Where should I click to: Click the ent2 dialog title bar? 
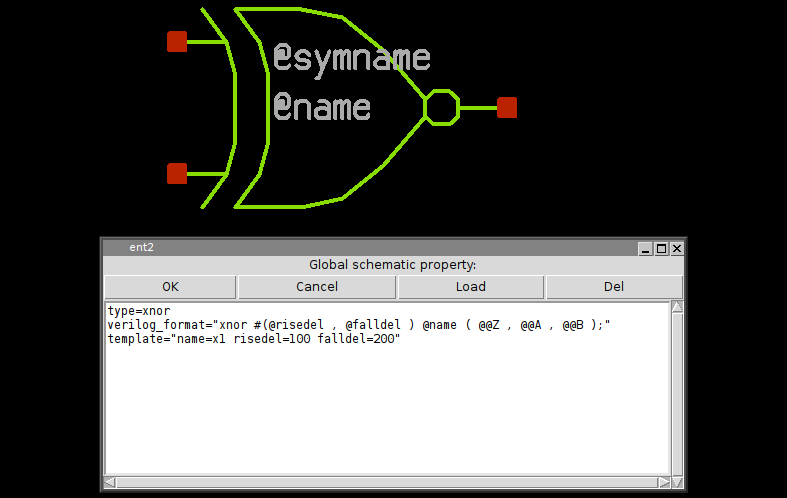[380, 247]
